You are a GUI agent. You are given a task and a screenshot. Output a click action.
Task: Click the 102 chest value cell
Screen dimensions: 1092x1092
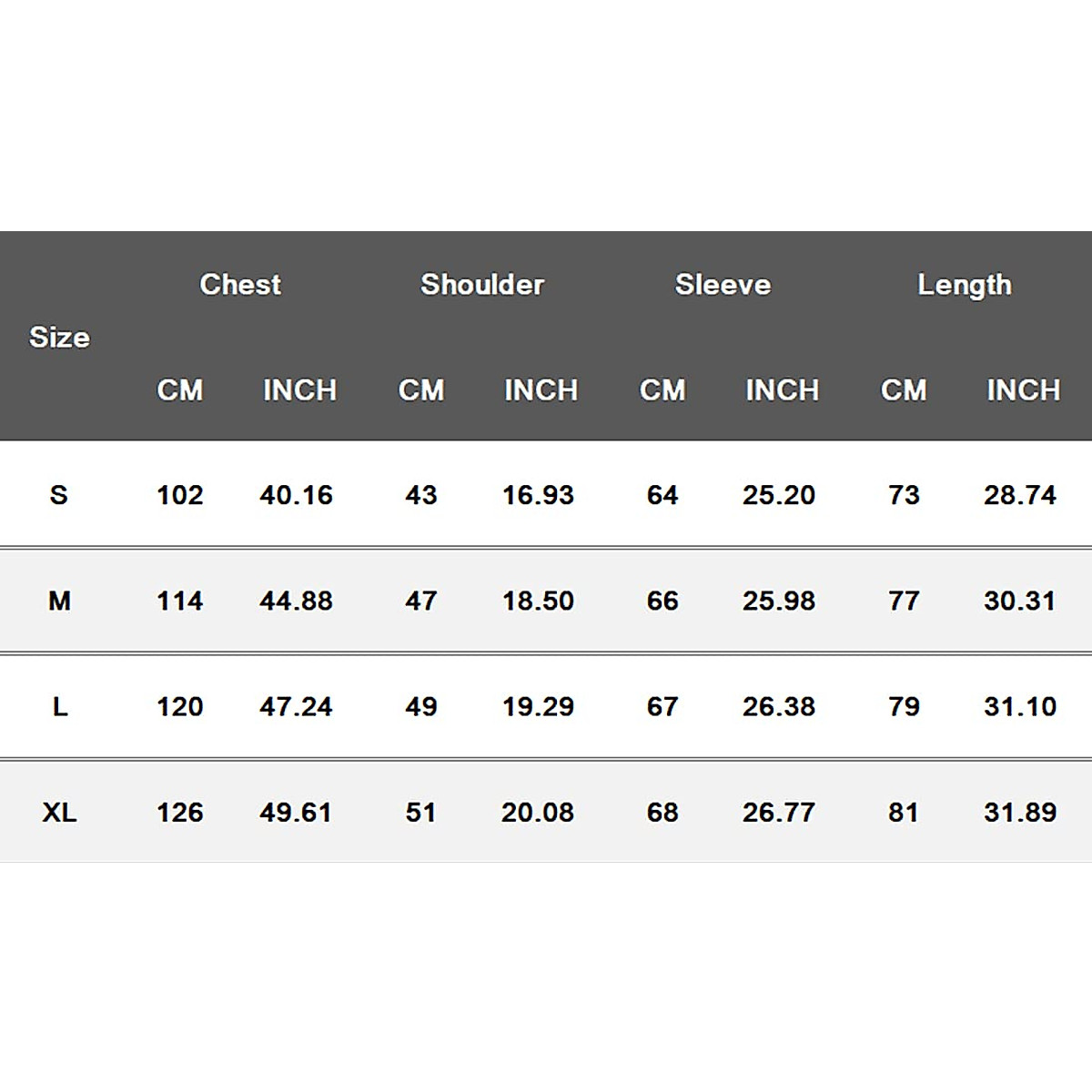coord(180,495)
